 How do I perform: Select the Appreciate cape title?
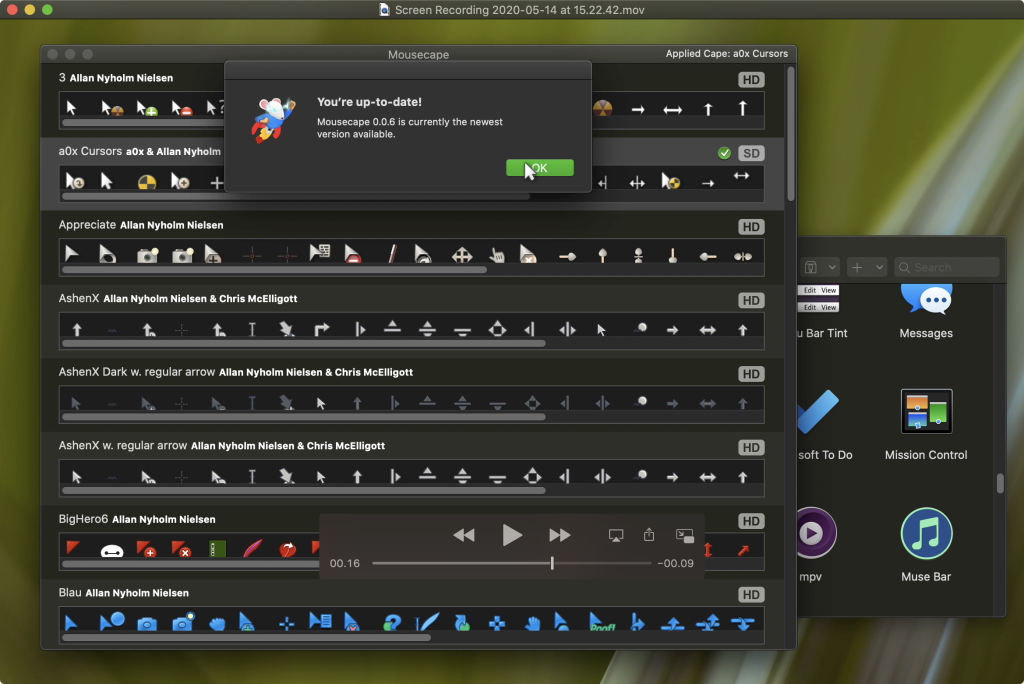point(88,225)
